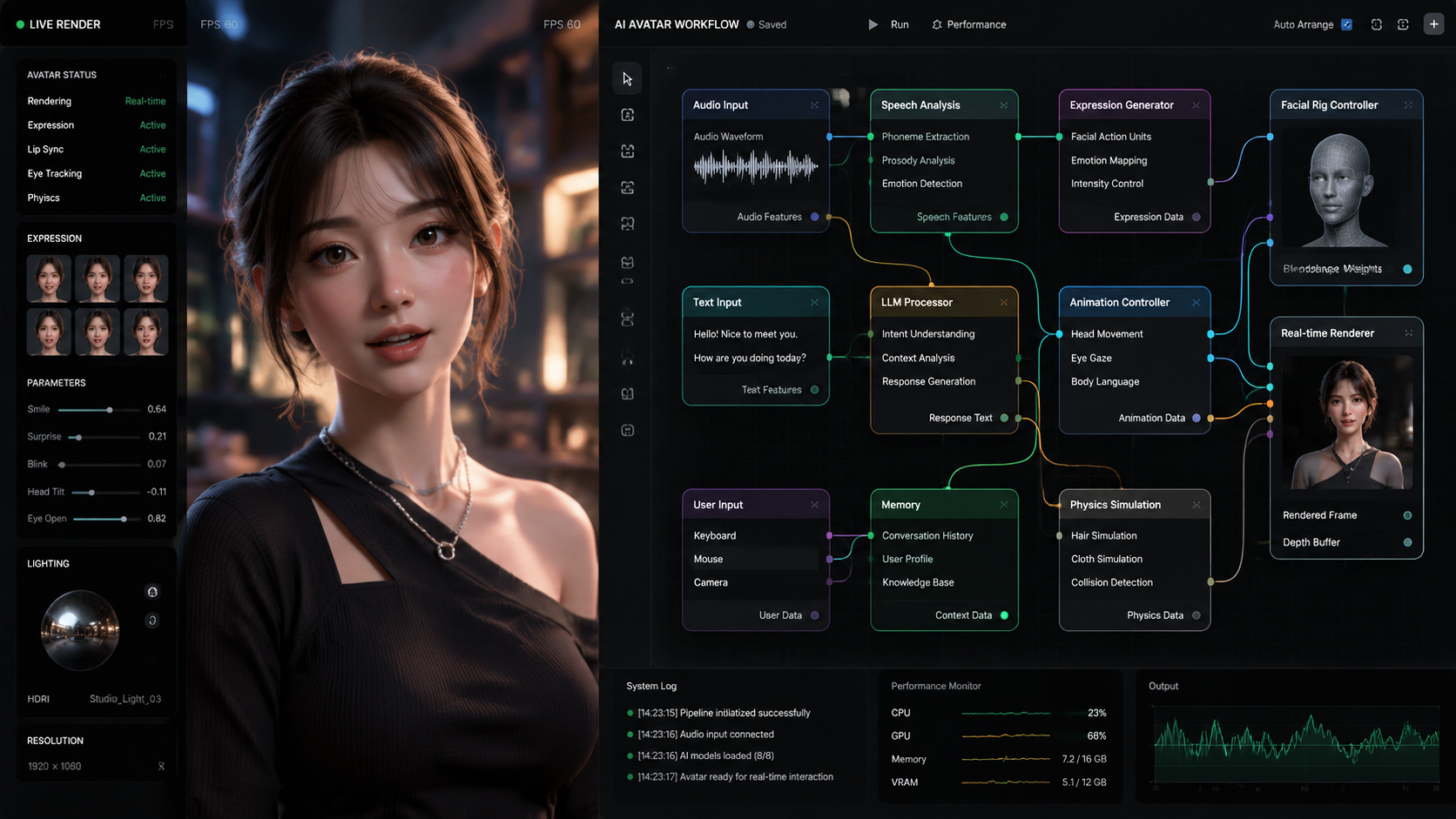Click the first frame icon right of Auto Arrange

click(1377, 24)
